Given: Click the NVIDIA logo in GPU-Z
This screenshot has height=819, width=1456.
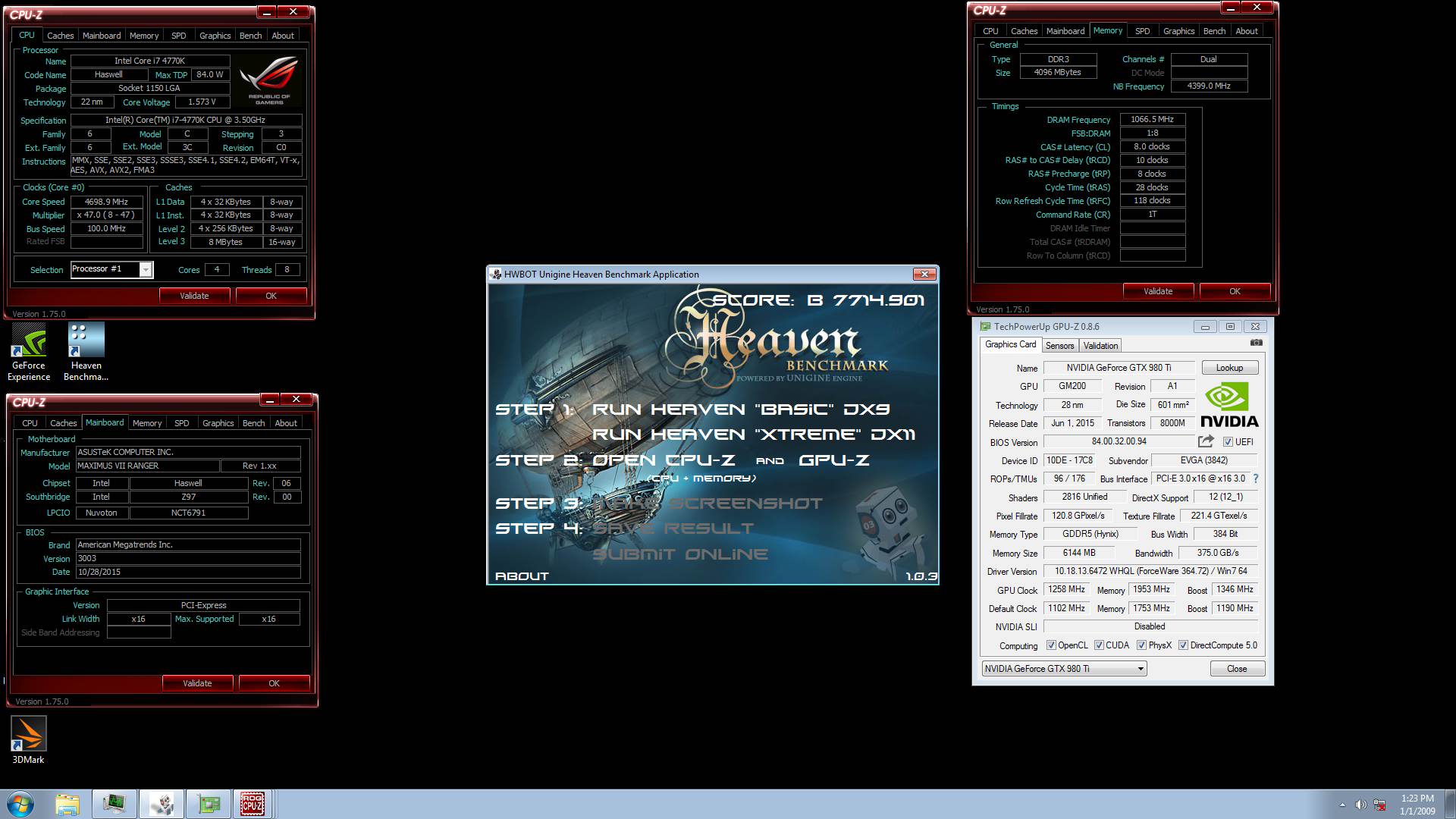Looking at the screenshot, I should (1229, 405).
